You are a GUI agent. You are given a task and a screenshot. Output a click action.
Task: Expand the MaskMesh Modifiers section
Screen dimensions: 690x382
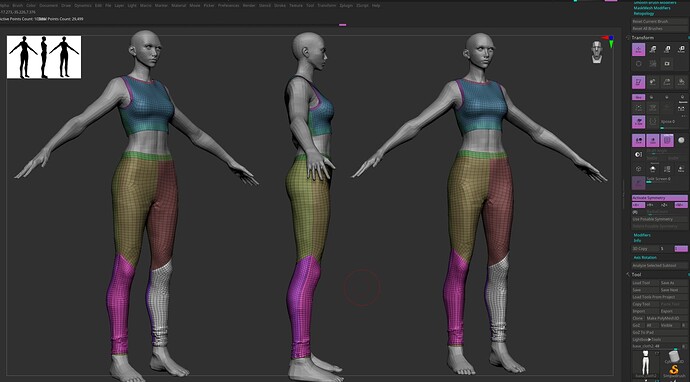[x=651, y=8]
